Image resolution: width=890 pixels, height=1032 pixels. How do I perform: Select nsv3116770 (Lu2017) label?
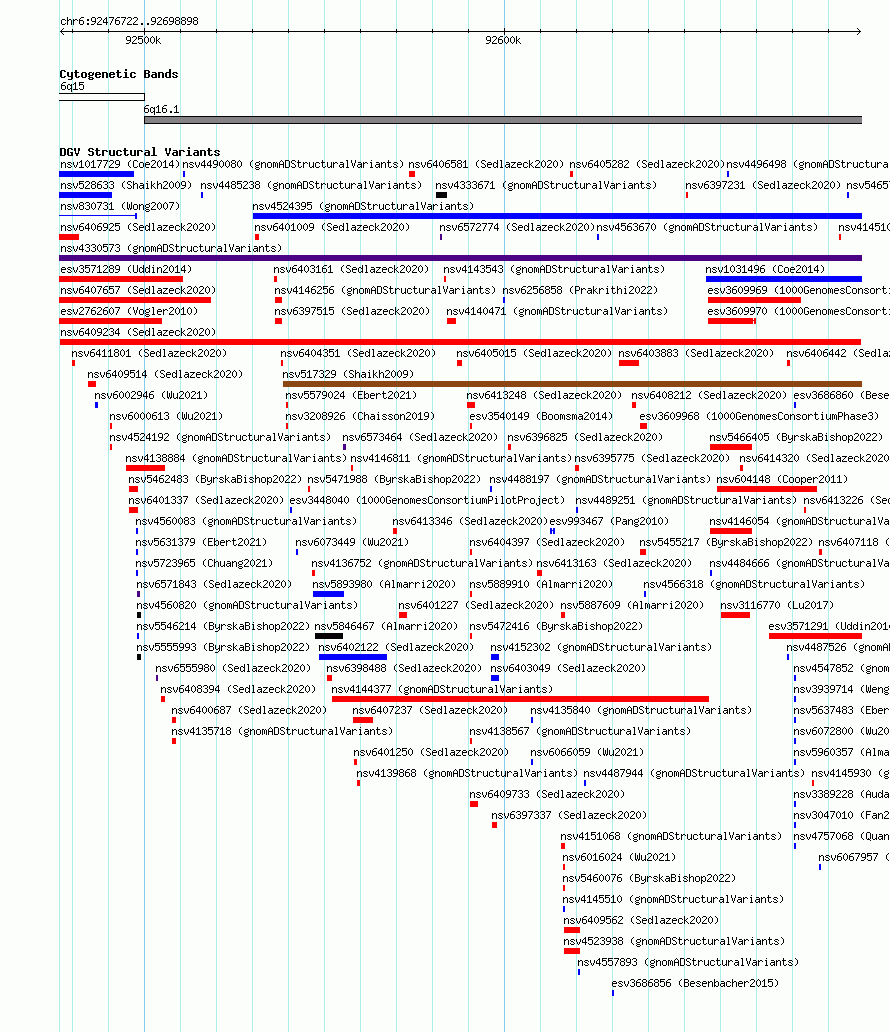pos(777,605)
